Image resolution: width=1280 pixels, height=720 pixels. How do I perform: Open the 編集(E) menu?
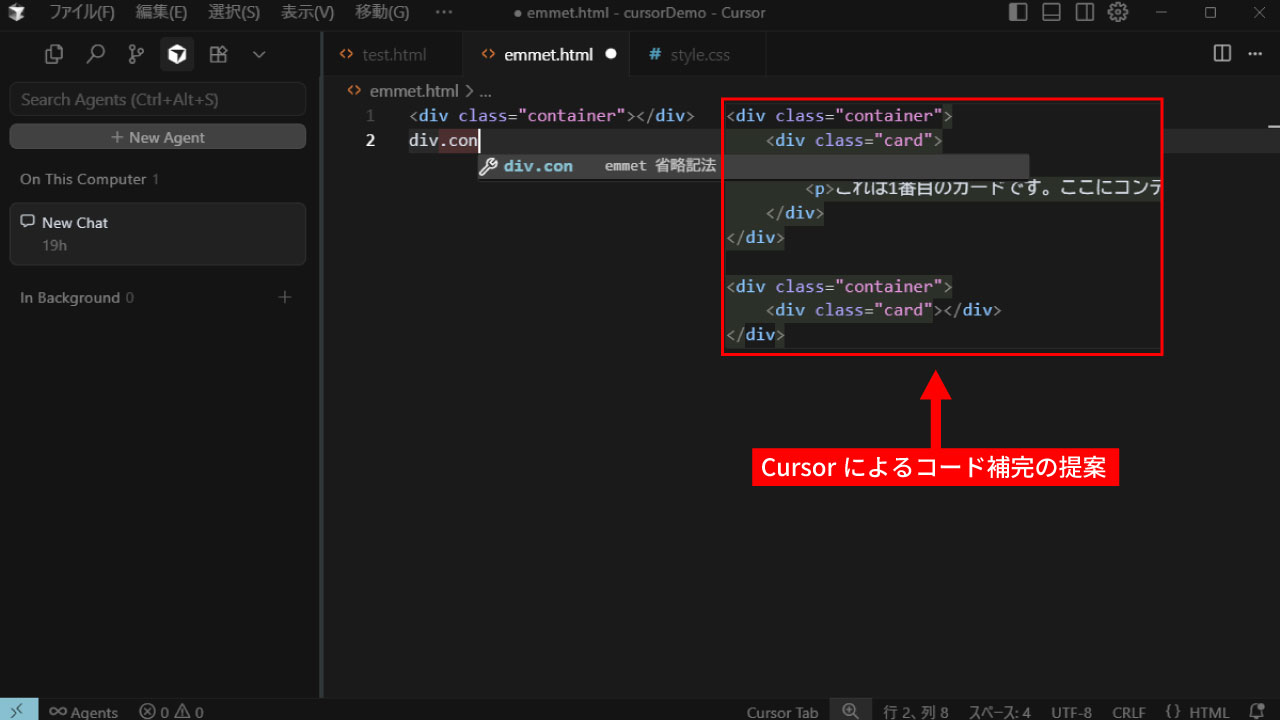[x=161, y=13]
